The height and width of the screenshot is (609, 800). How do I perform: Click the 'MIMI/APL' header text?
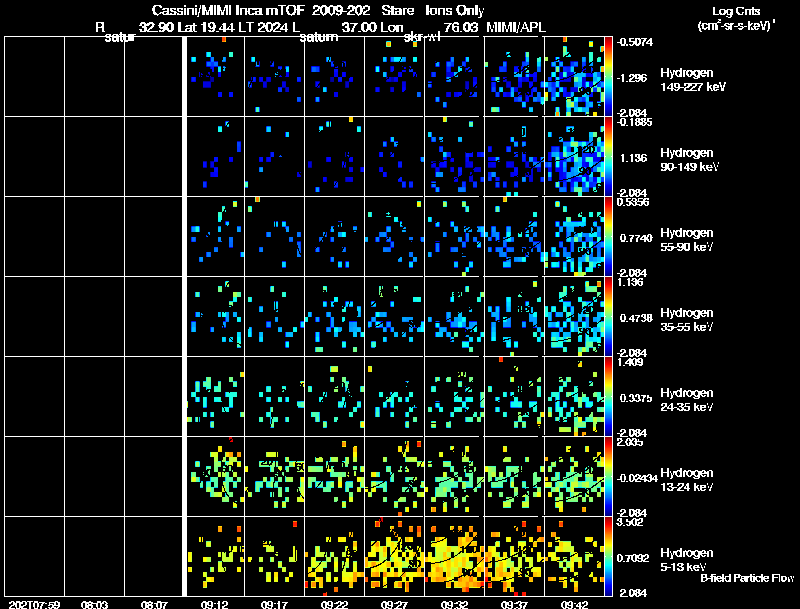click(516, 27)
